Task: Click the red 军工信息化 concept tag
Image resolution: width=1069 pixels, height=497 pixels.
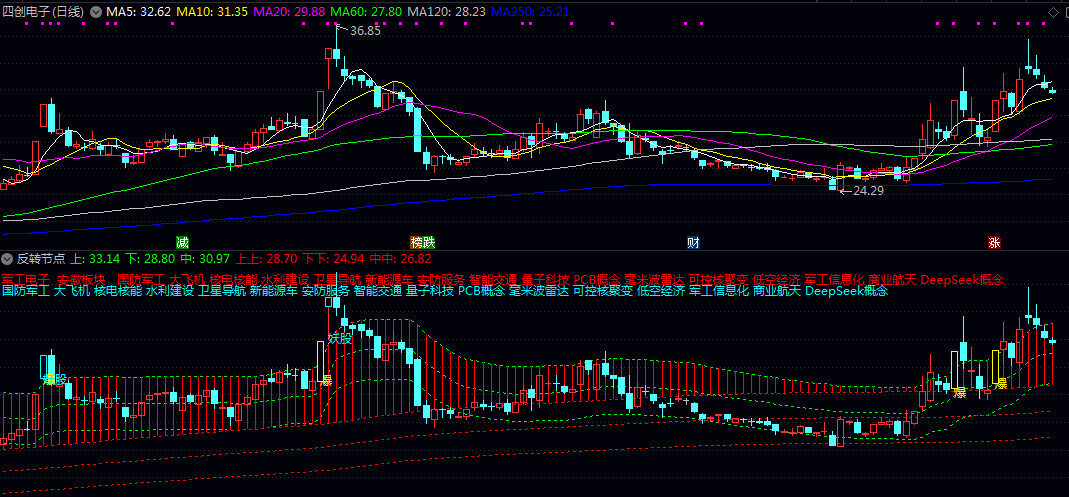Action: 835,280
